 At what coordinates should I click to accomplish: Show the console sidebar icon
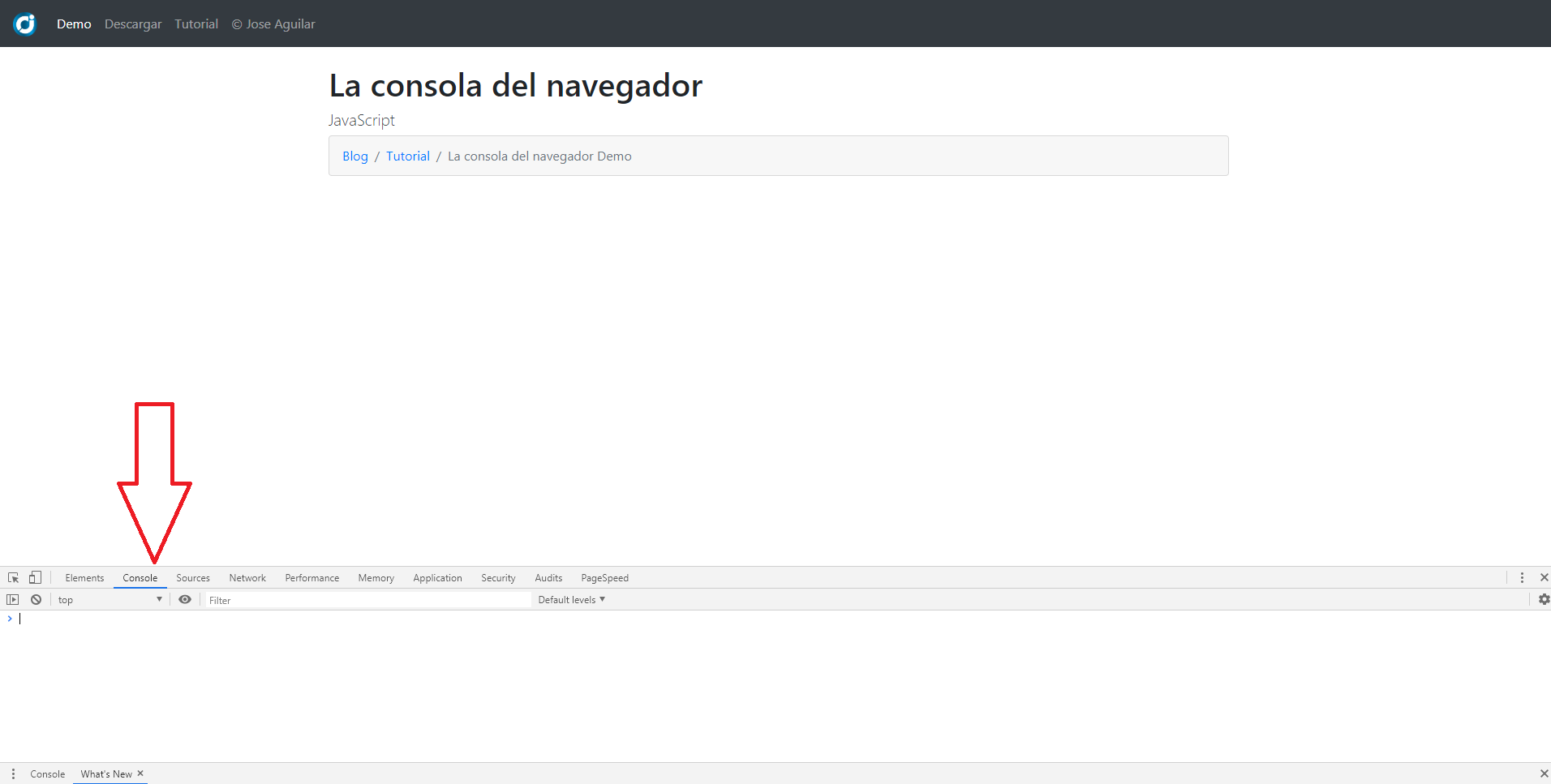coord(12,599)
